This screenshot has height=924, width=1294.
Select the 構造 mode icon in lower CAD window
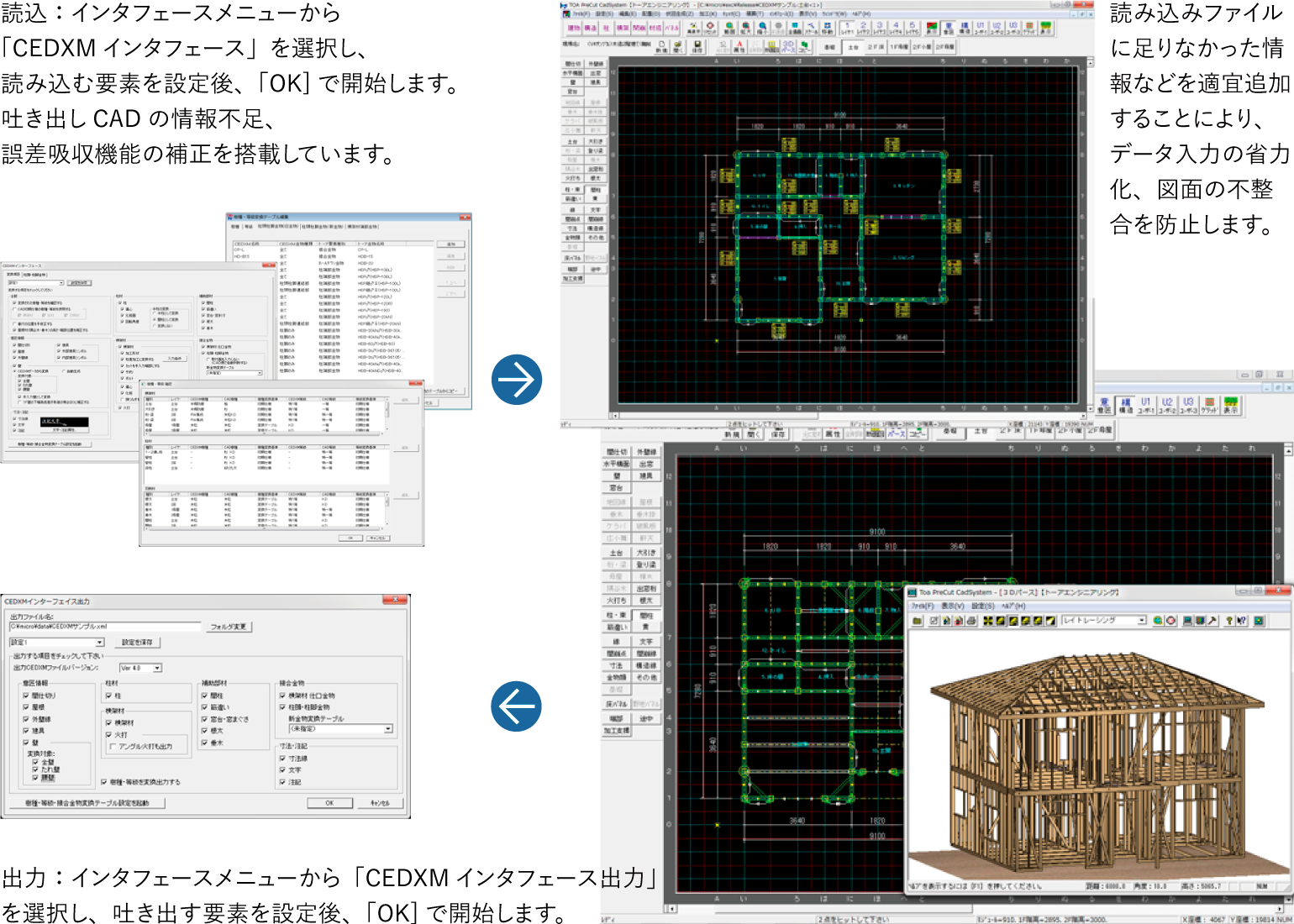[1125, 407]
